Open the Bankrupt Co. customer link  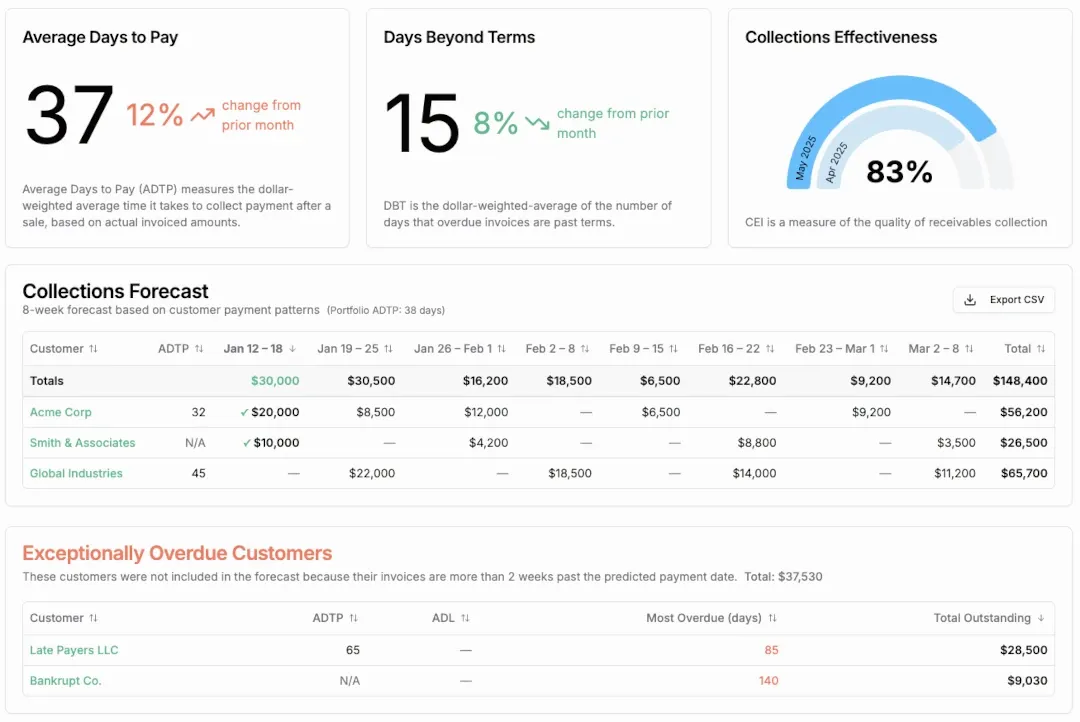65,681
